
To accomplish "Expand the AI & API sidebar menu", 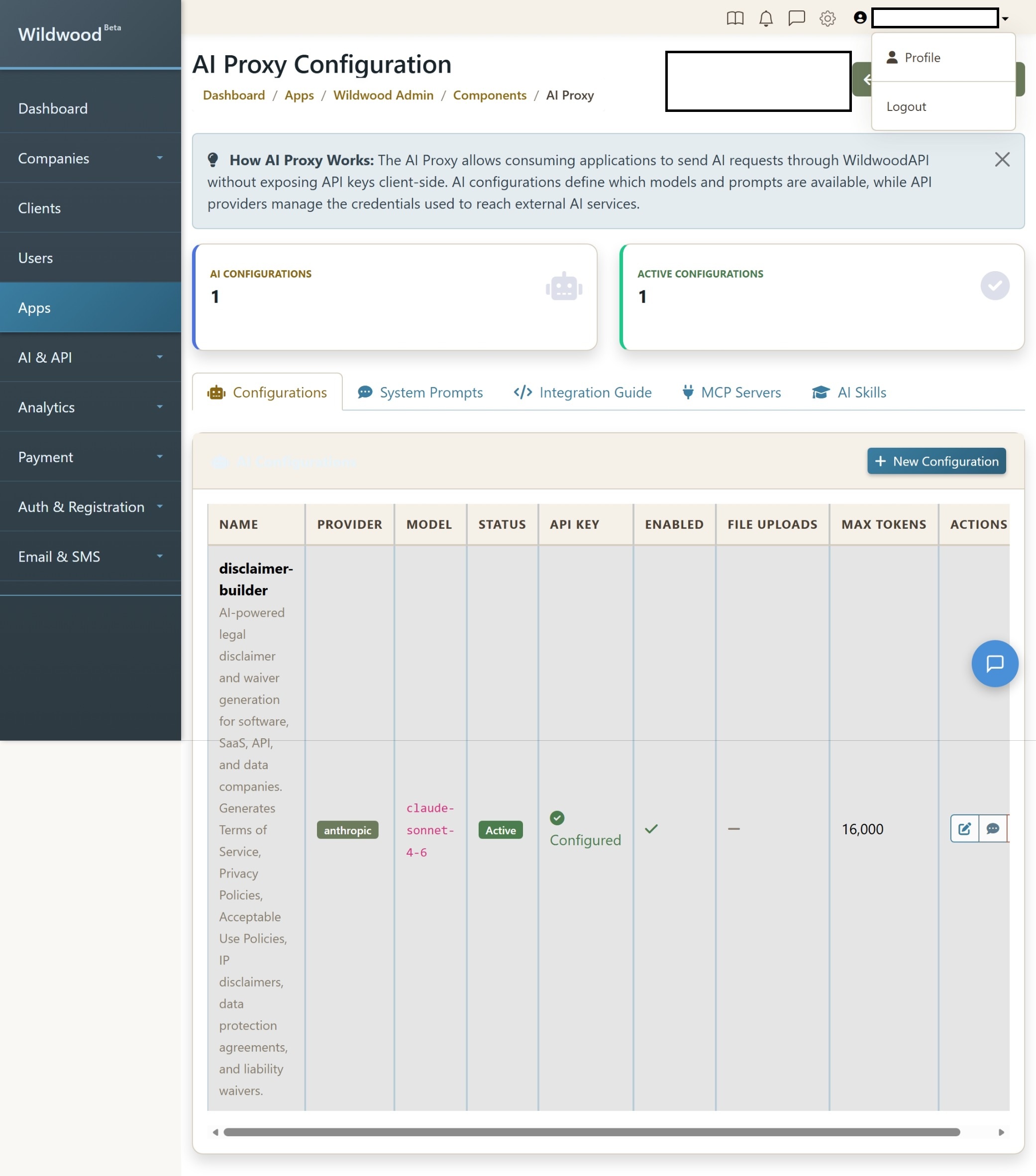I will coord(91,357).
